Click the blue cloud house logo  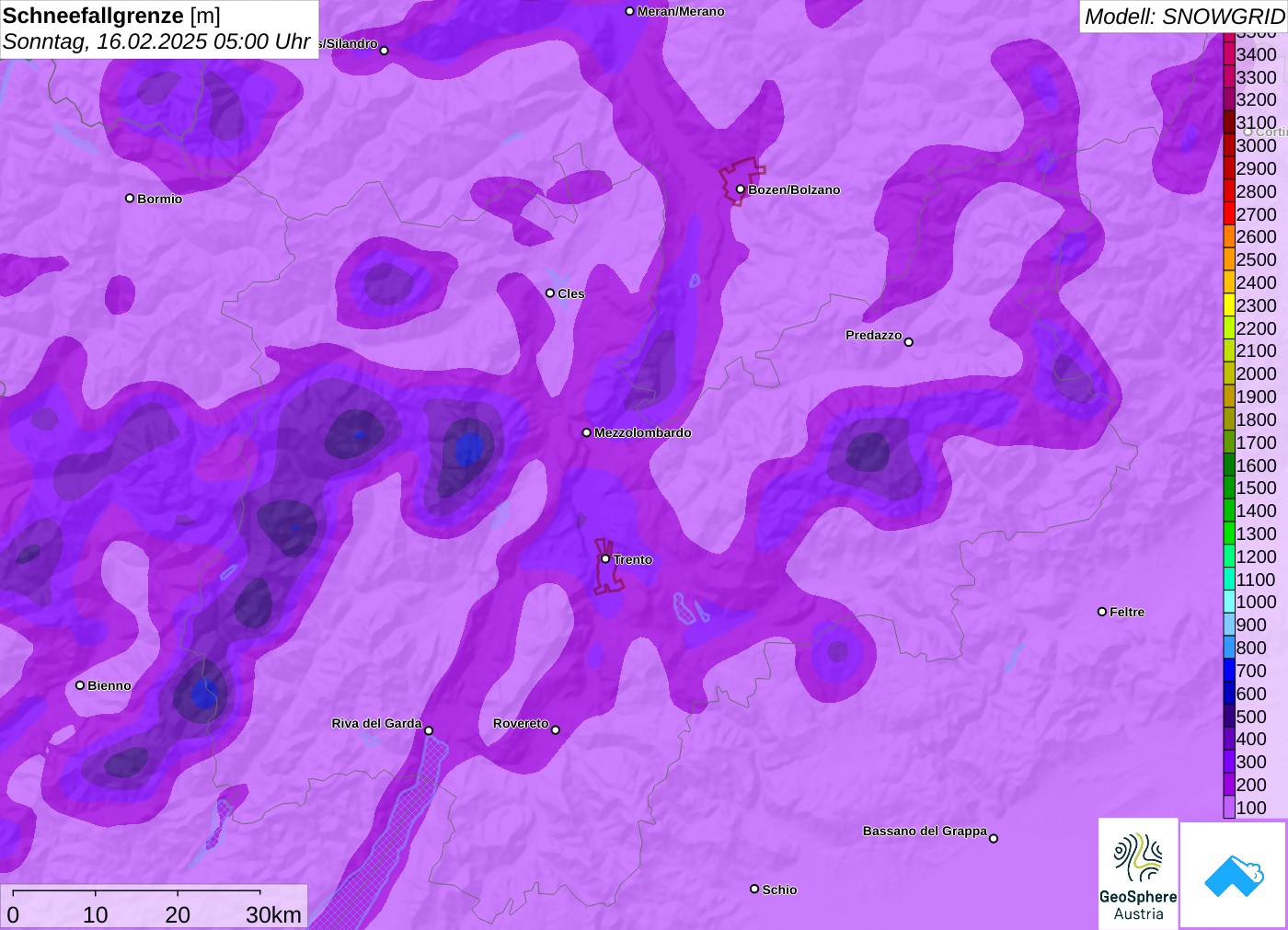pyautogui.click(x=1234, y=875)
